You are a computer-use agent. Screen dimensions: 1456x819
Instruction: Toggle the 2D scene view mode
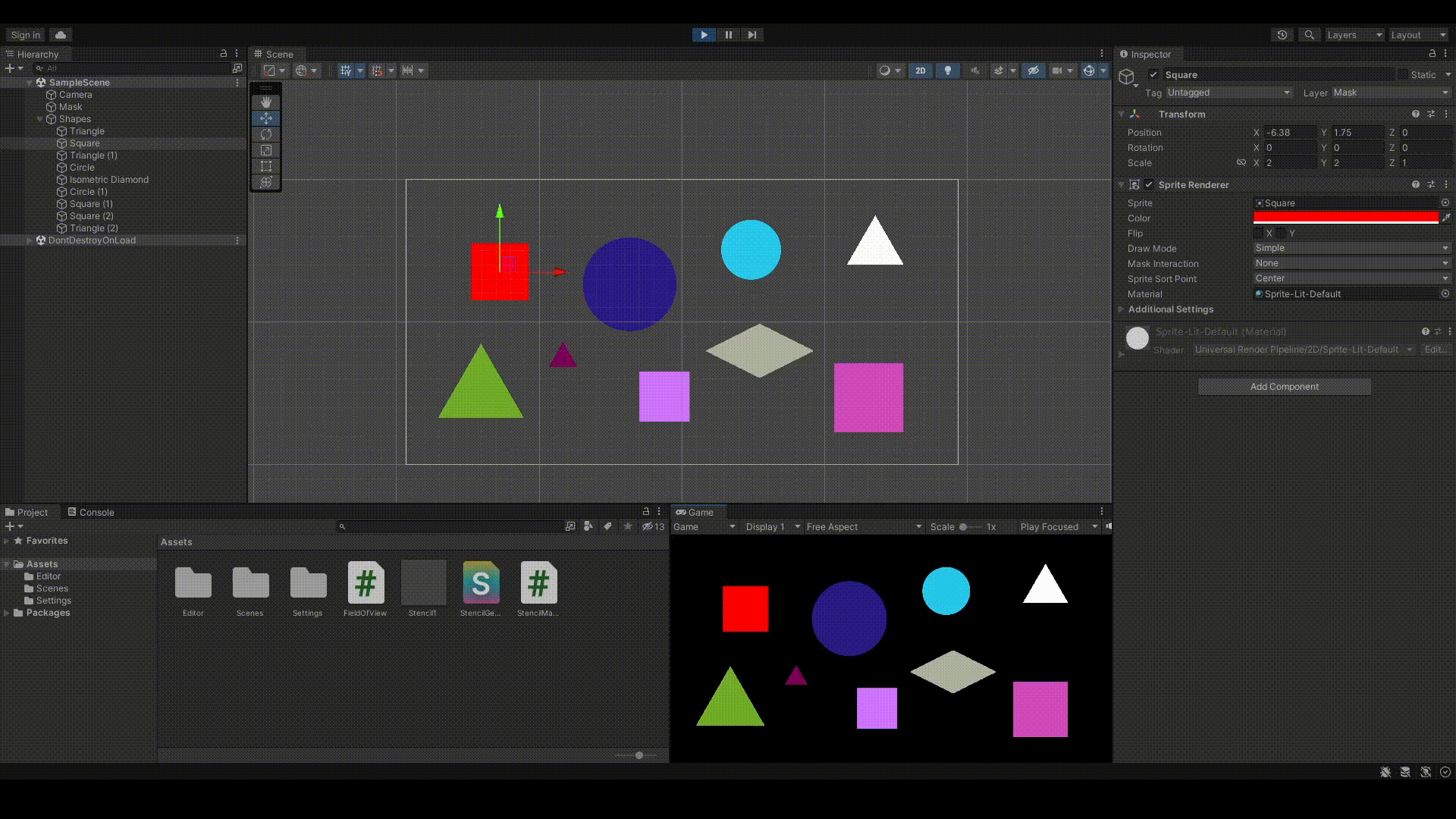click(x=920, y=71)
